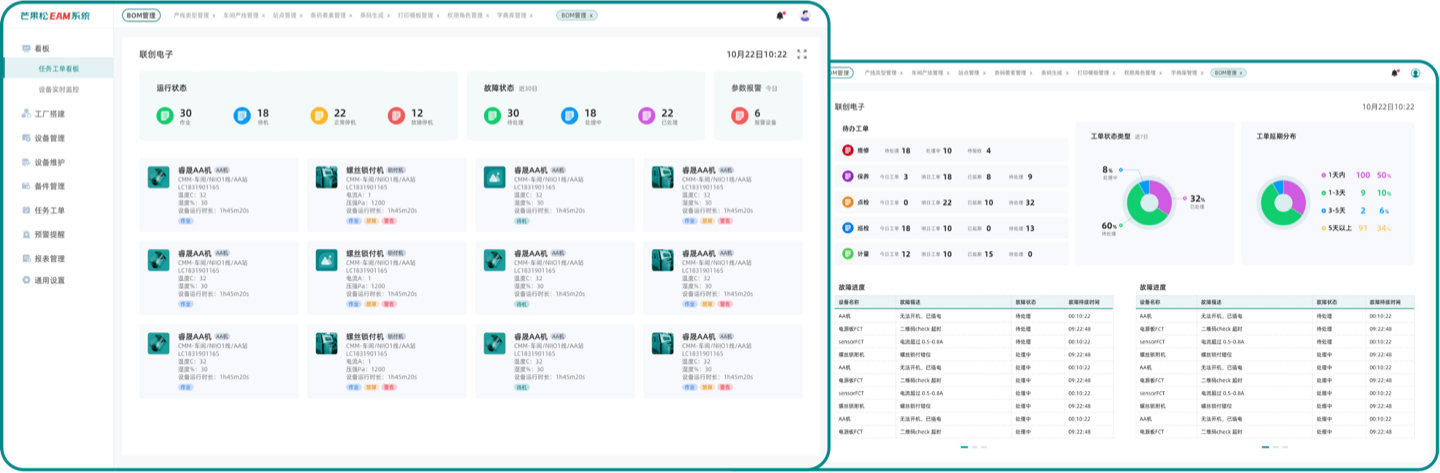The height and width of the screenshot is (473, 1440).
Task: Click the 备件管理 sidebar icon
Action: [26, 186]
